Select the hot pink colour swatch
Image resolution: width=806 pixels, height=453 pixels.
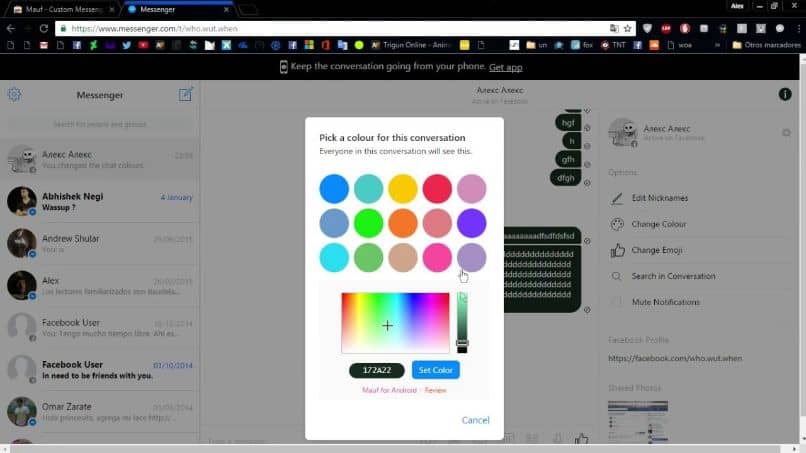[x=437, y=258]
